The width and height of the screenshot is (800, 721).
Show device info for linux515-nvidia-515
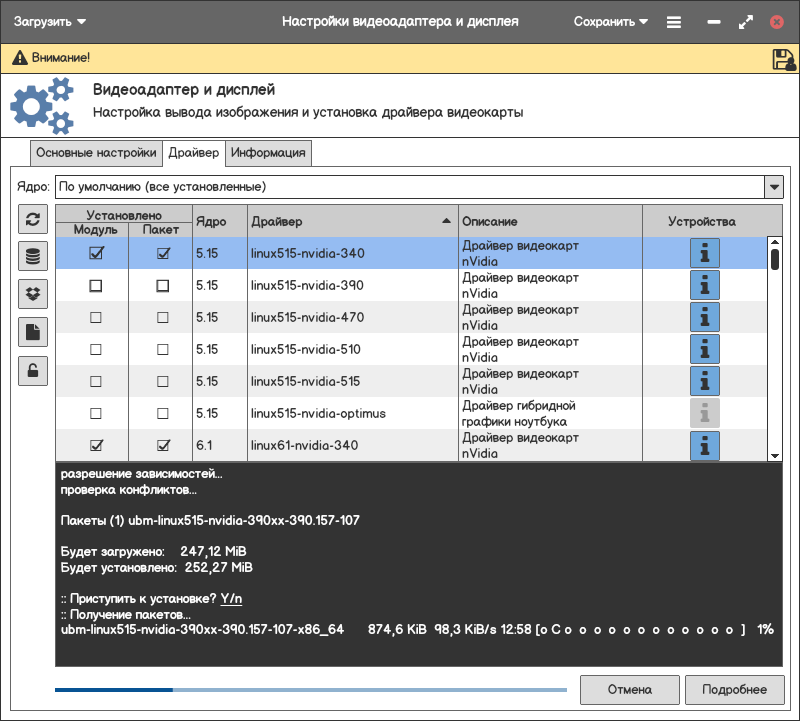705,381
